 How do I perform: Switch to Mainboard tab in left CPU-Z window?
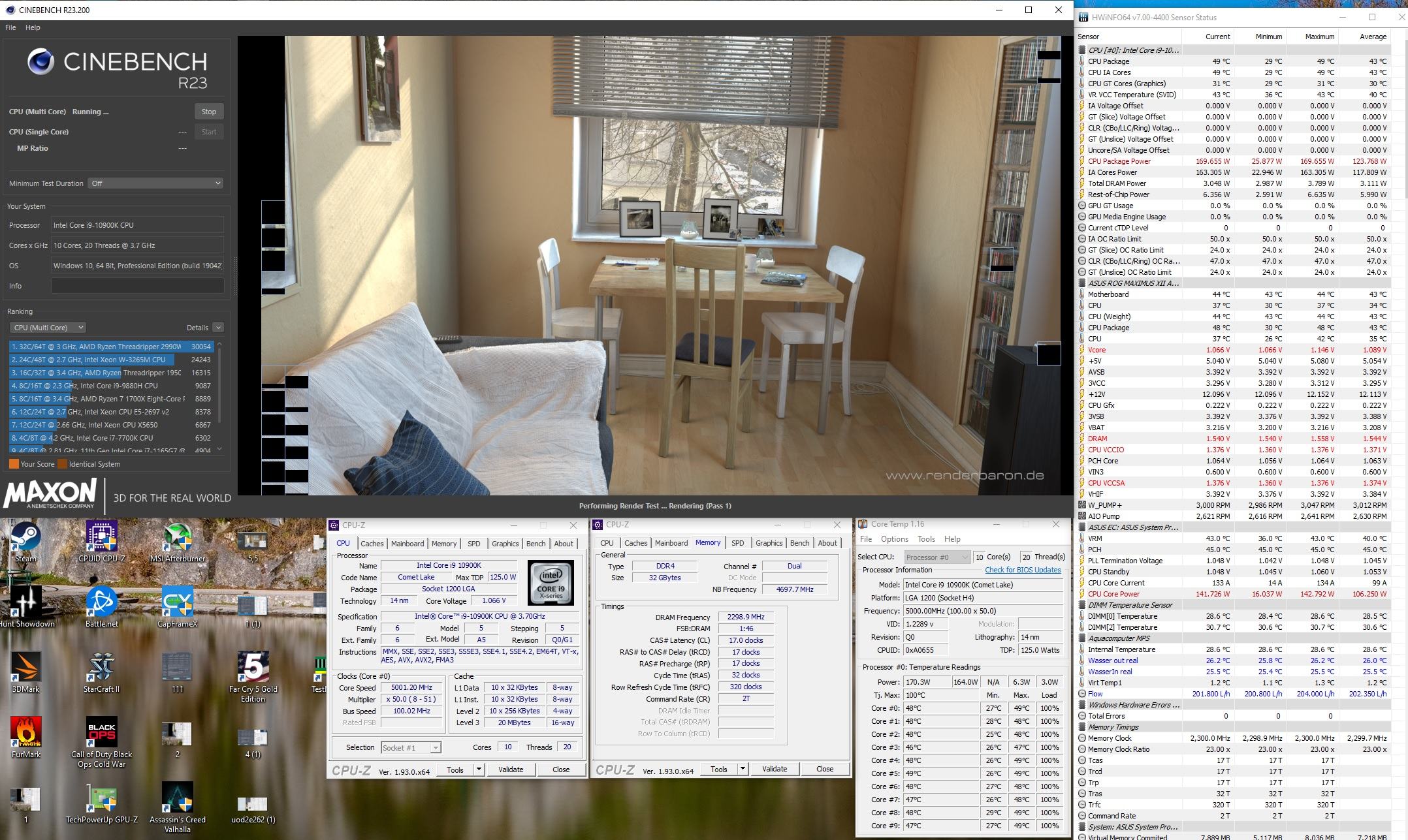point(408,544)
